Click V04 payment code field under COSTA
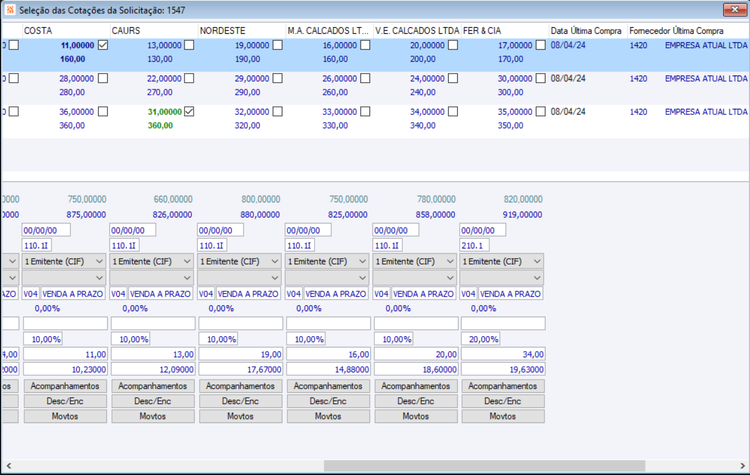This screenshot has height=475, width=750. click(31, 294)
